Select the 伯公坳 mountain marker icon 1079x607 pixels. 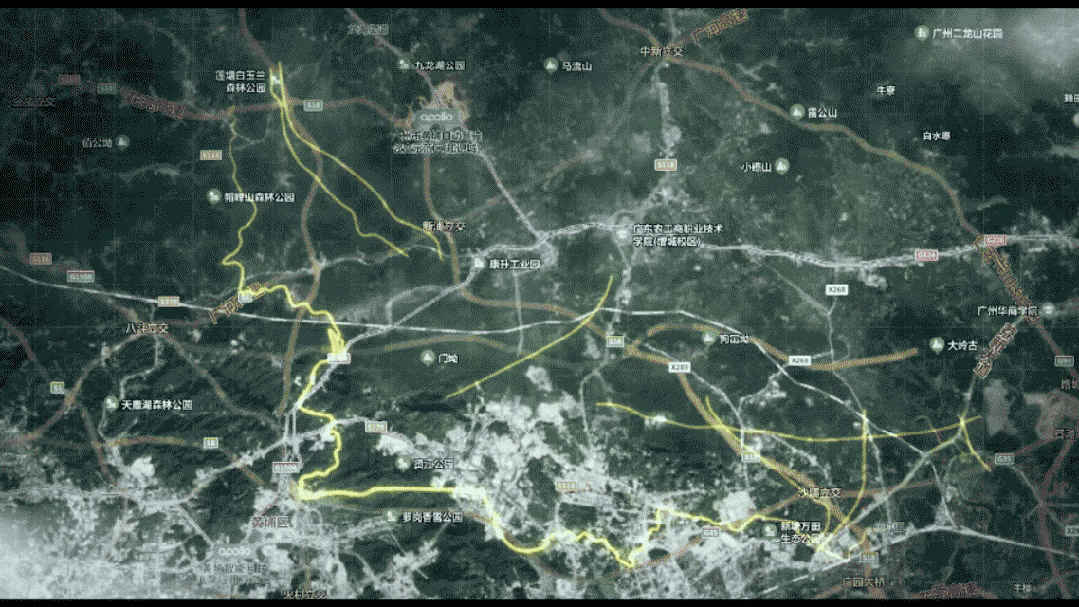coord(122,142)
